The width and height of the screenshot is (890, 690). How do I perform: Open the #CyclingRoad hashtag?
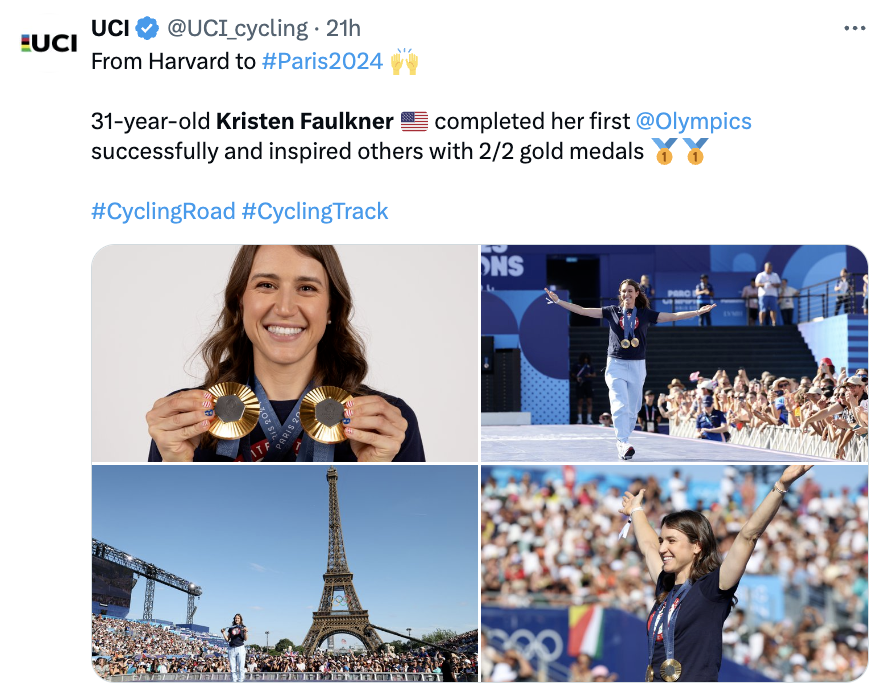pyautogui.click(x=163, y=211)
